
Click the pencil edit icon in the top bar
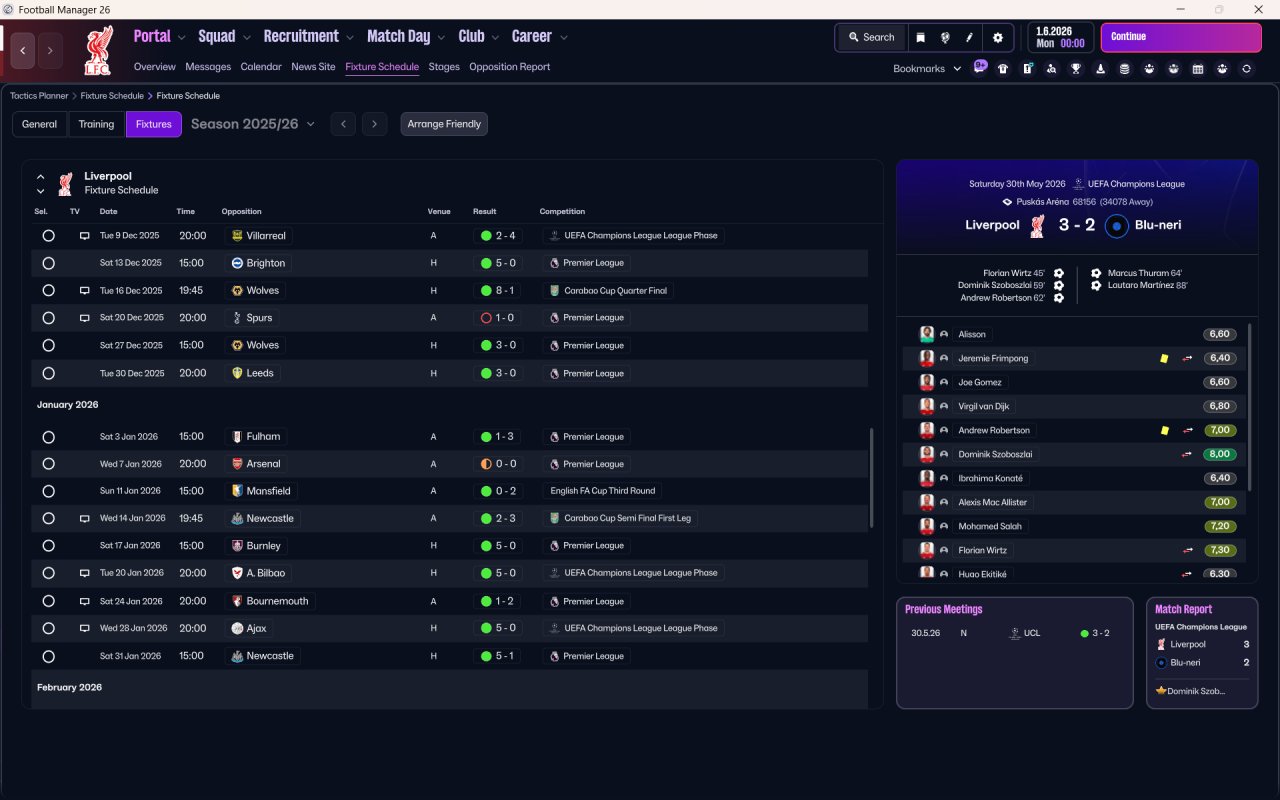969,37
